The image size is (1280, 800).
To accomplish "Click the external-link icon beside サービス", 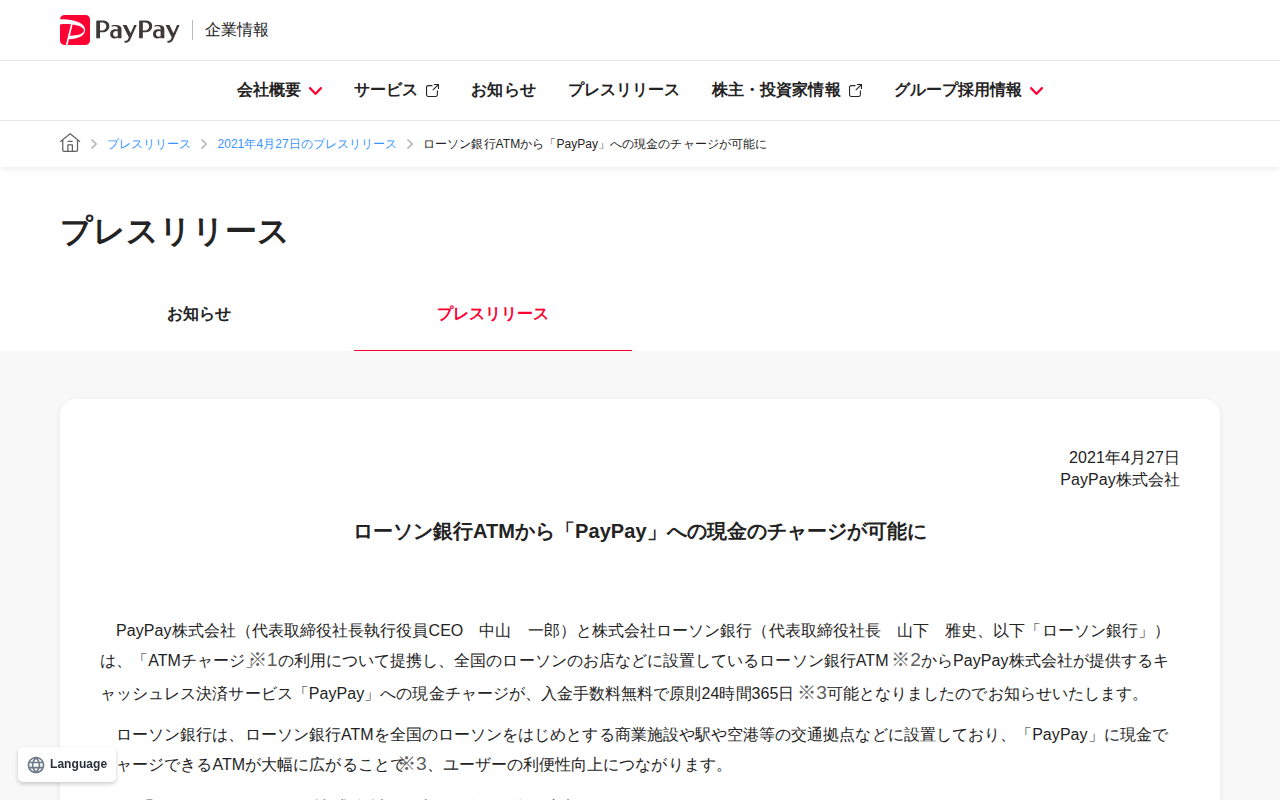I will click(432, 90).
